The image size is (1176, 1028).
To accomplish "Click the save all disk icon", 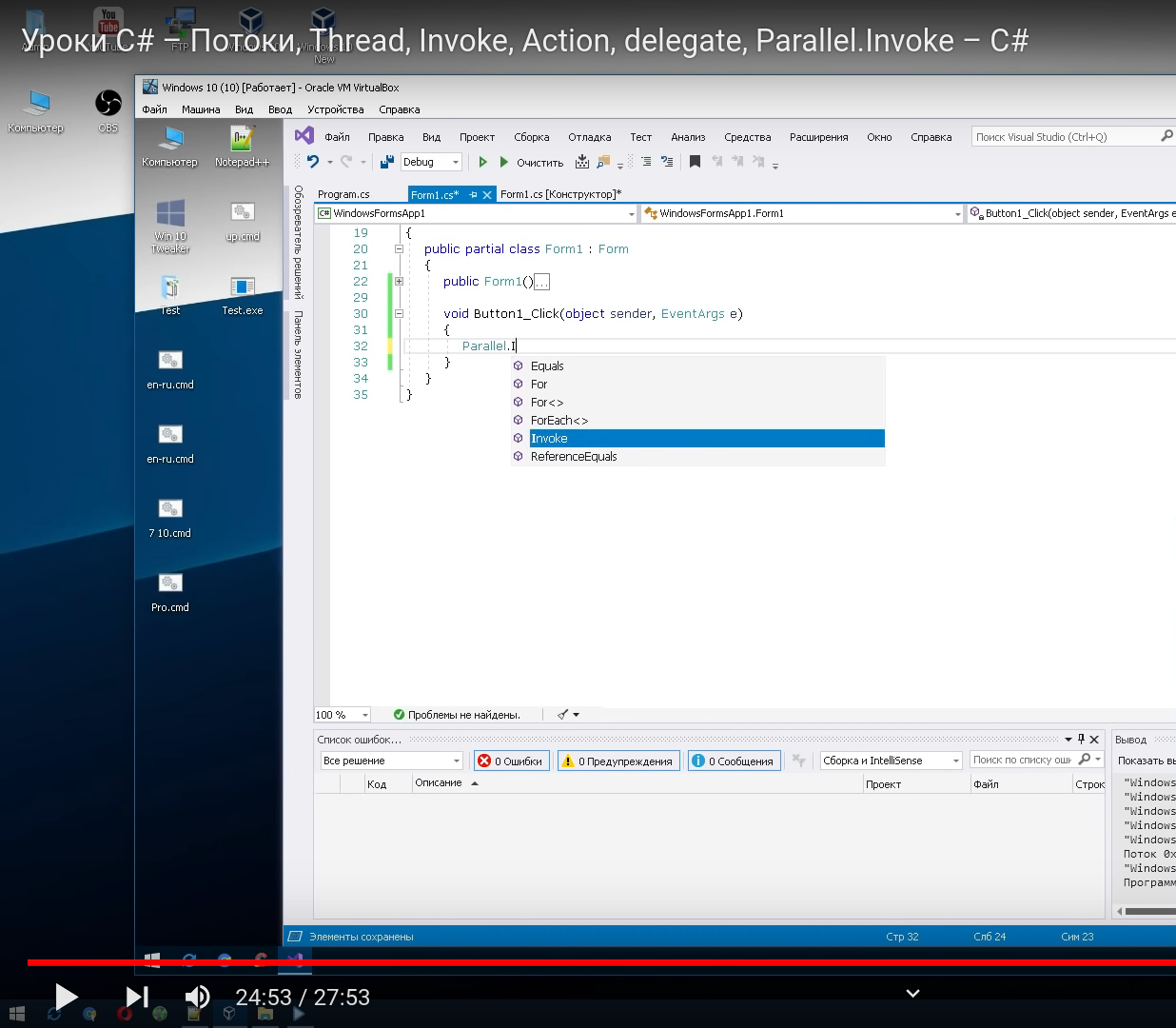I will point(386,162).
